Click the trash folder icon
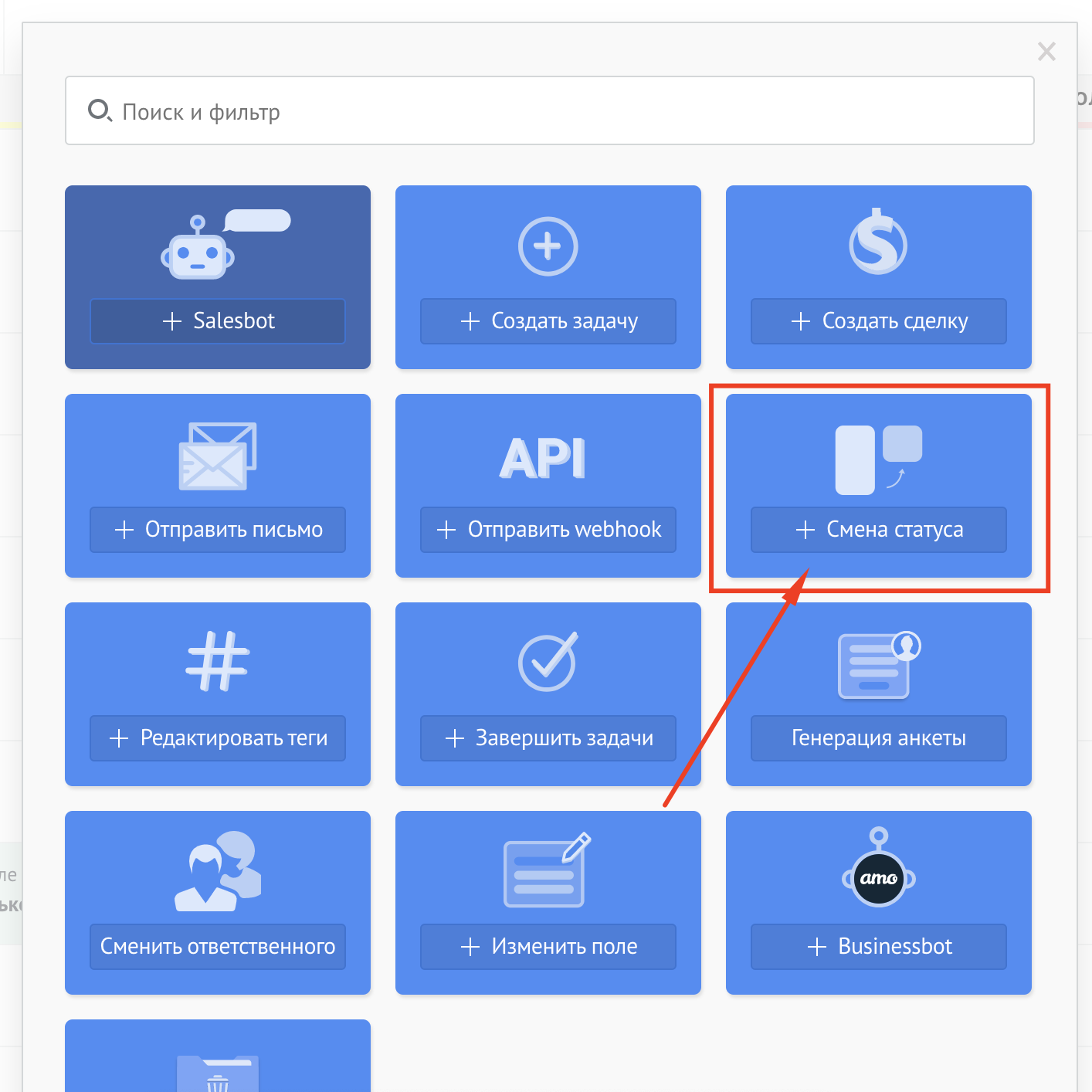The image size is (1092, 1092). click(x=218, y=1074)
